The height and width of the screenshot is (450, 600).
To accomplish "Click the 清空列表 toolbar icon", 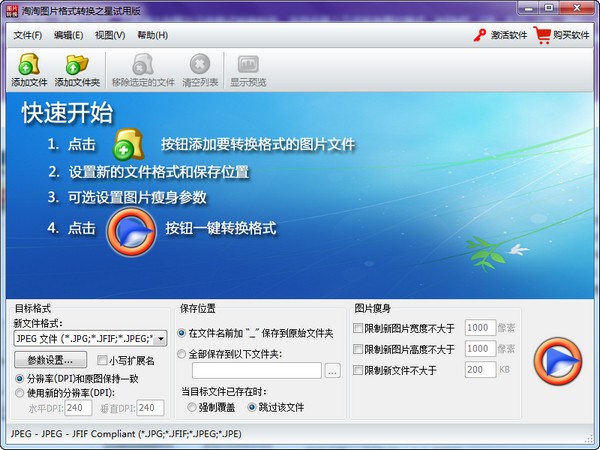I will [x=200, y=64].
